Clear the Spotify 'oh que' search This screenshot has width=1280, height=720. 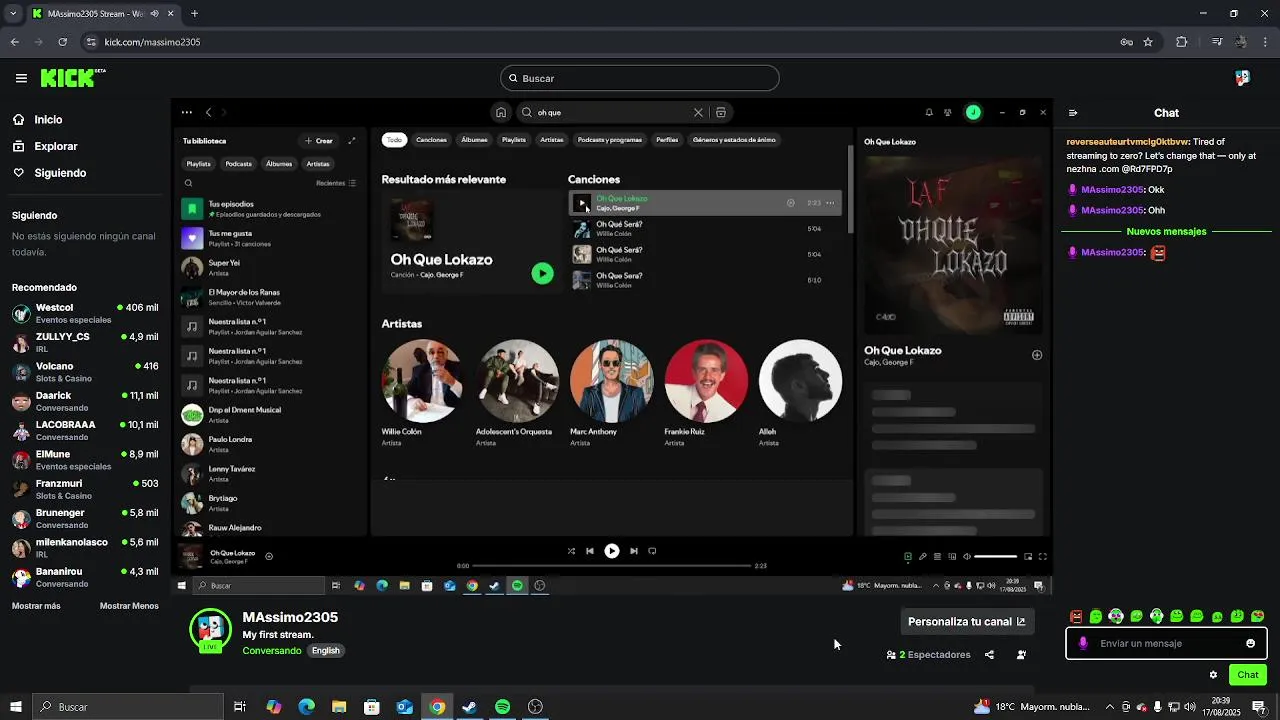tap(698, 113)
